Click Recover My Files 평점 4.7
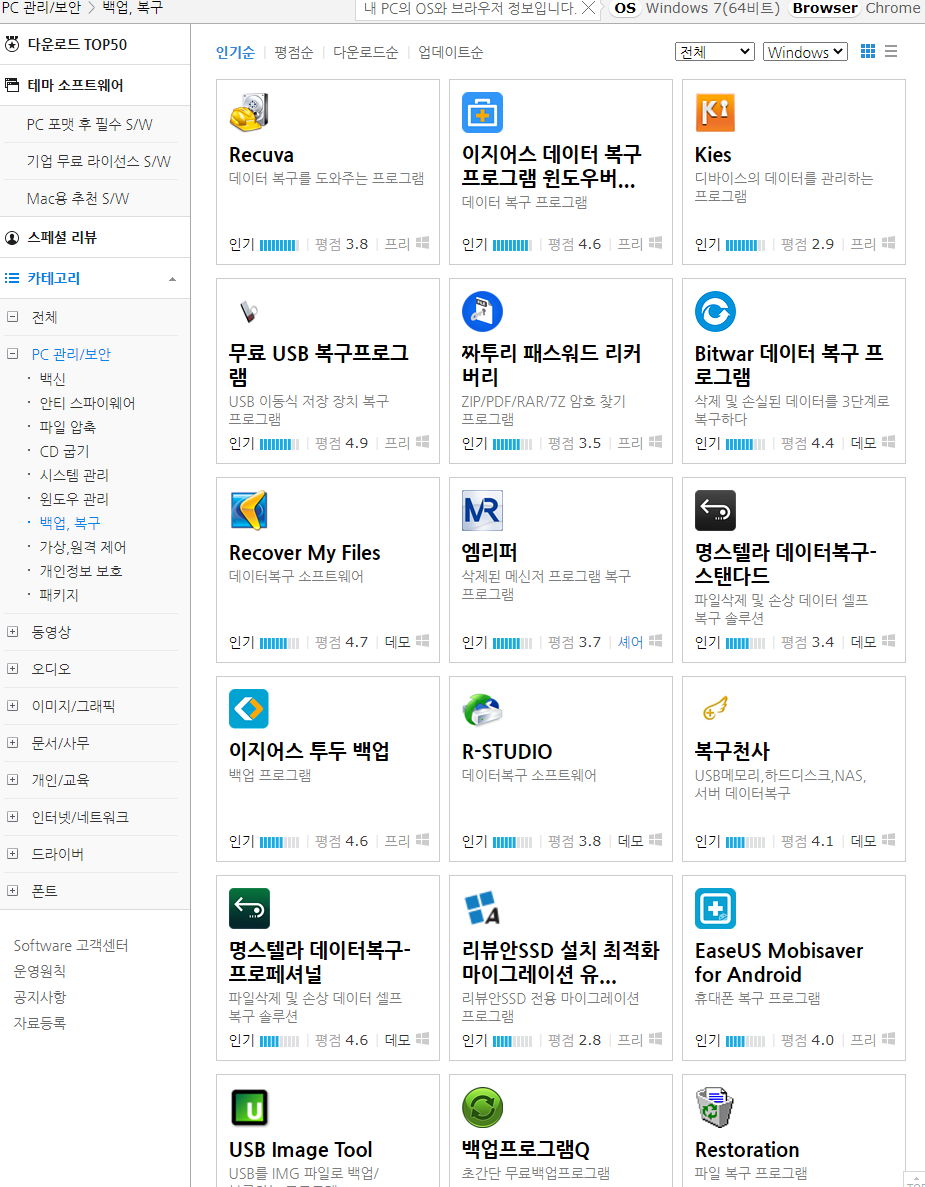Viewport: 925px width, 1187px height. click(x=341, y=642)
